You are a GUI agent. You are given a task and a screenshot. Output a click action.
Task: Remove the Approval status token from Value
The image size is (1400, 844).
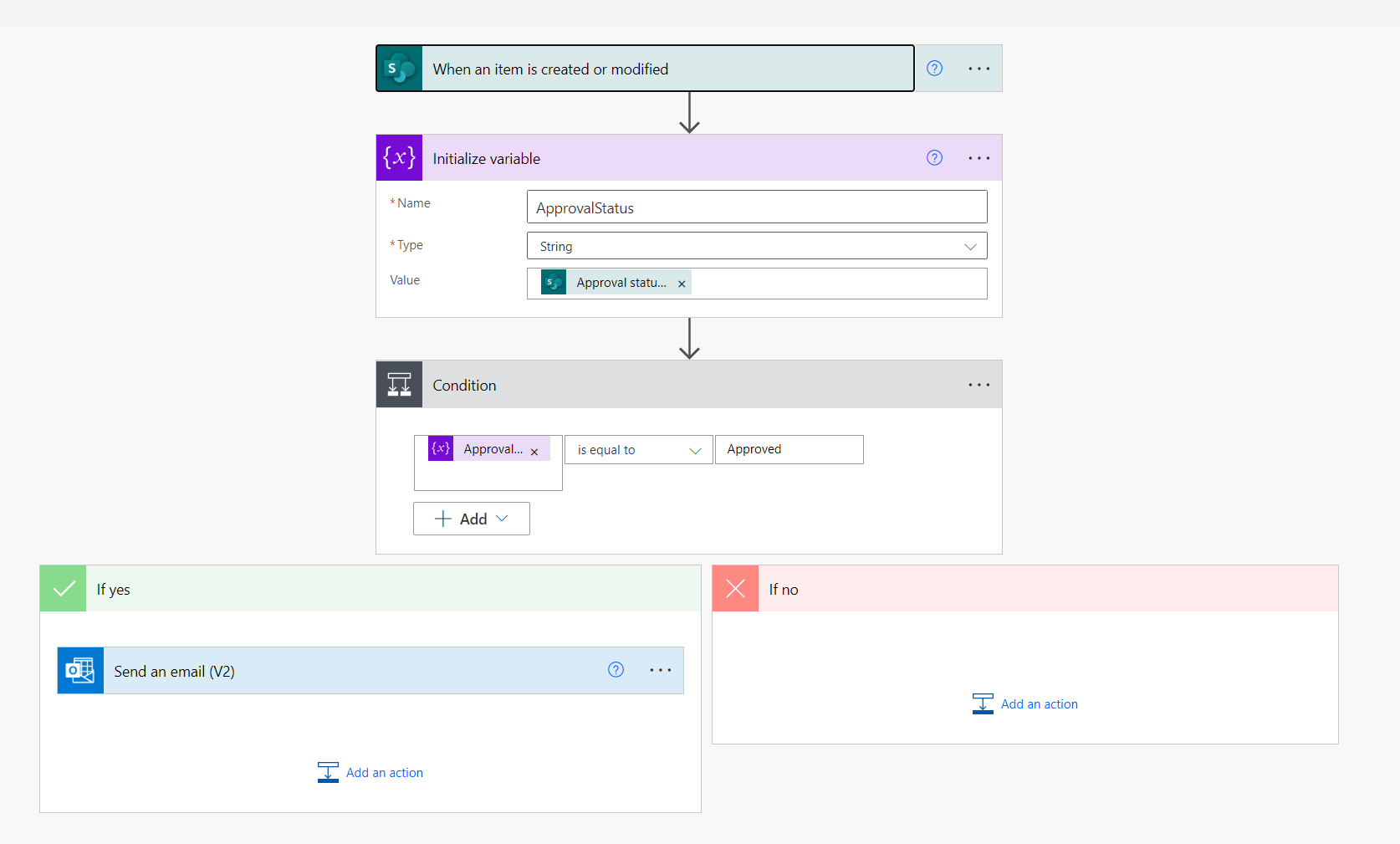pos(682,284)
